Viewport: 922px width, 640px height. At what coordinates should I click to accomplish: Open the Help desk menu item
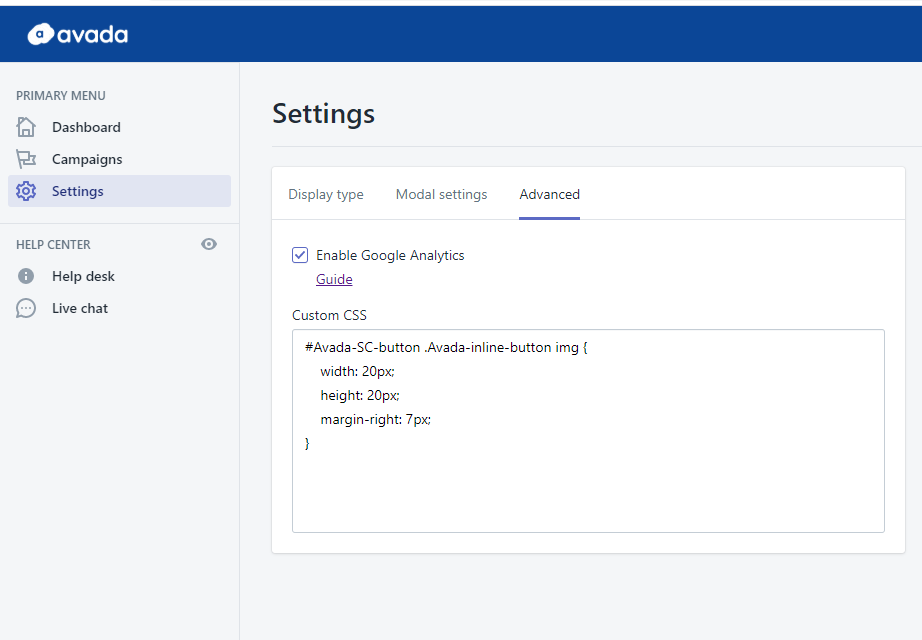point(83,276)
